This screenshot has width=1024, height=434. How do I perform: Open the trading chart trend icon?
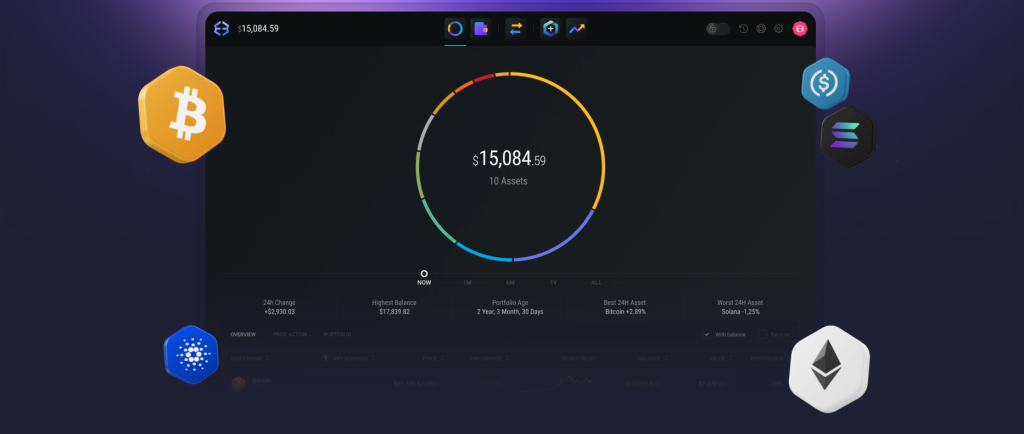coord(577,29)
